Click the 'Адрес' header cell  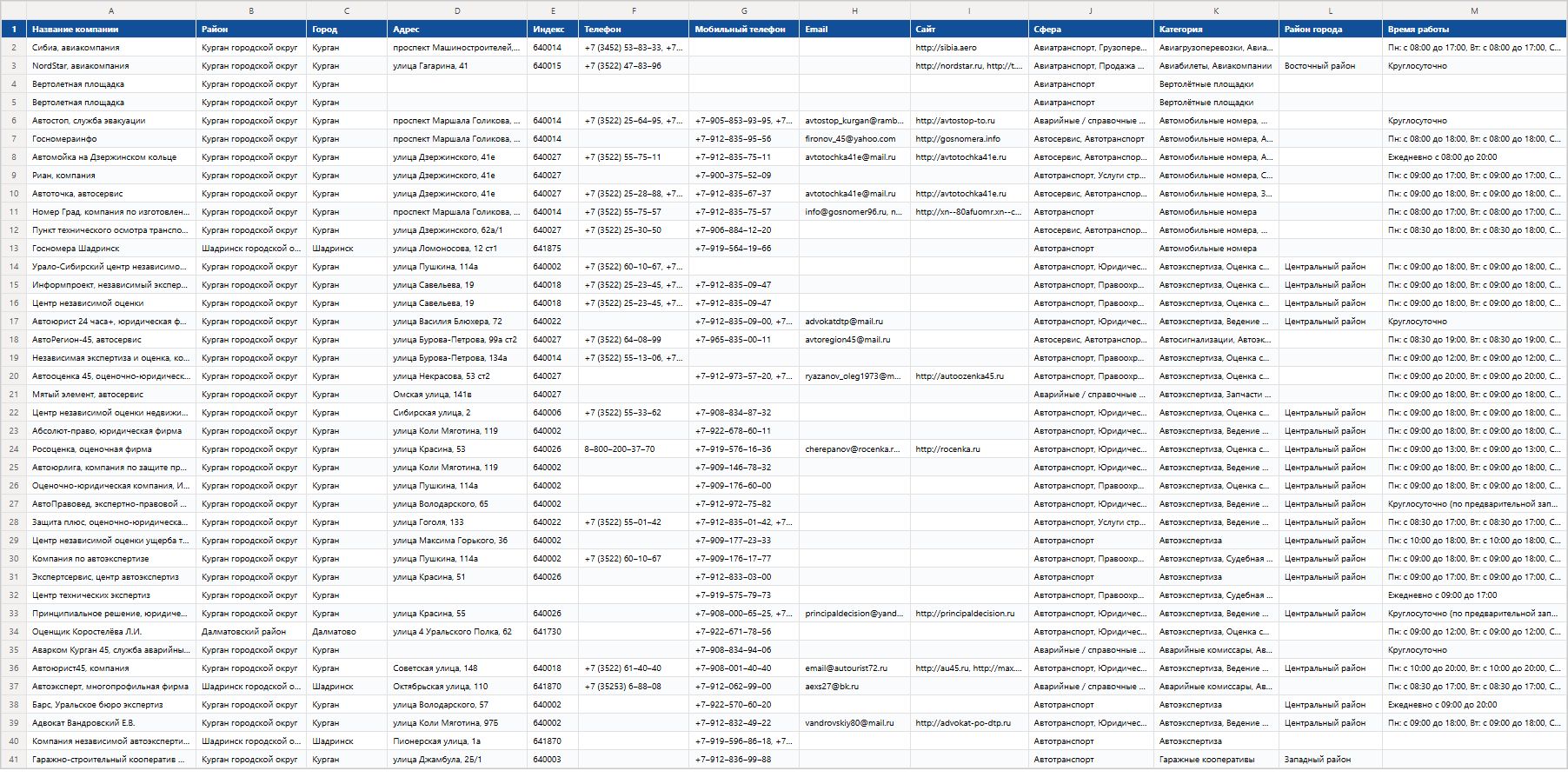(x=457, y=29)
